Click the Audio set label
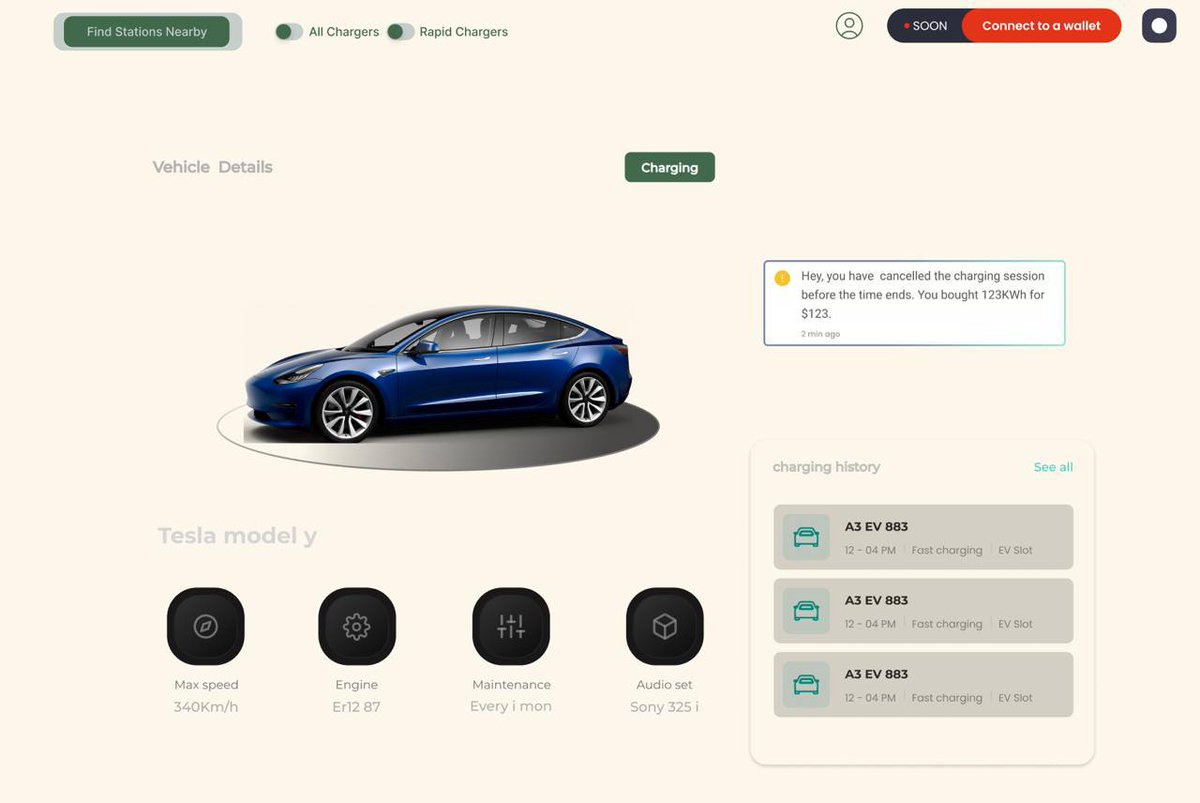The height and width of the screenshot is (803, 1200). tap(664, 685)
